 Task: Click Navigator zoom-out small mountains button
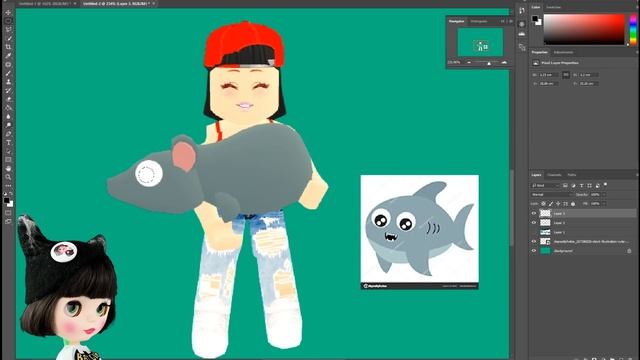(x=469, y=62)
